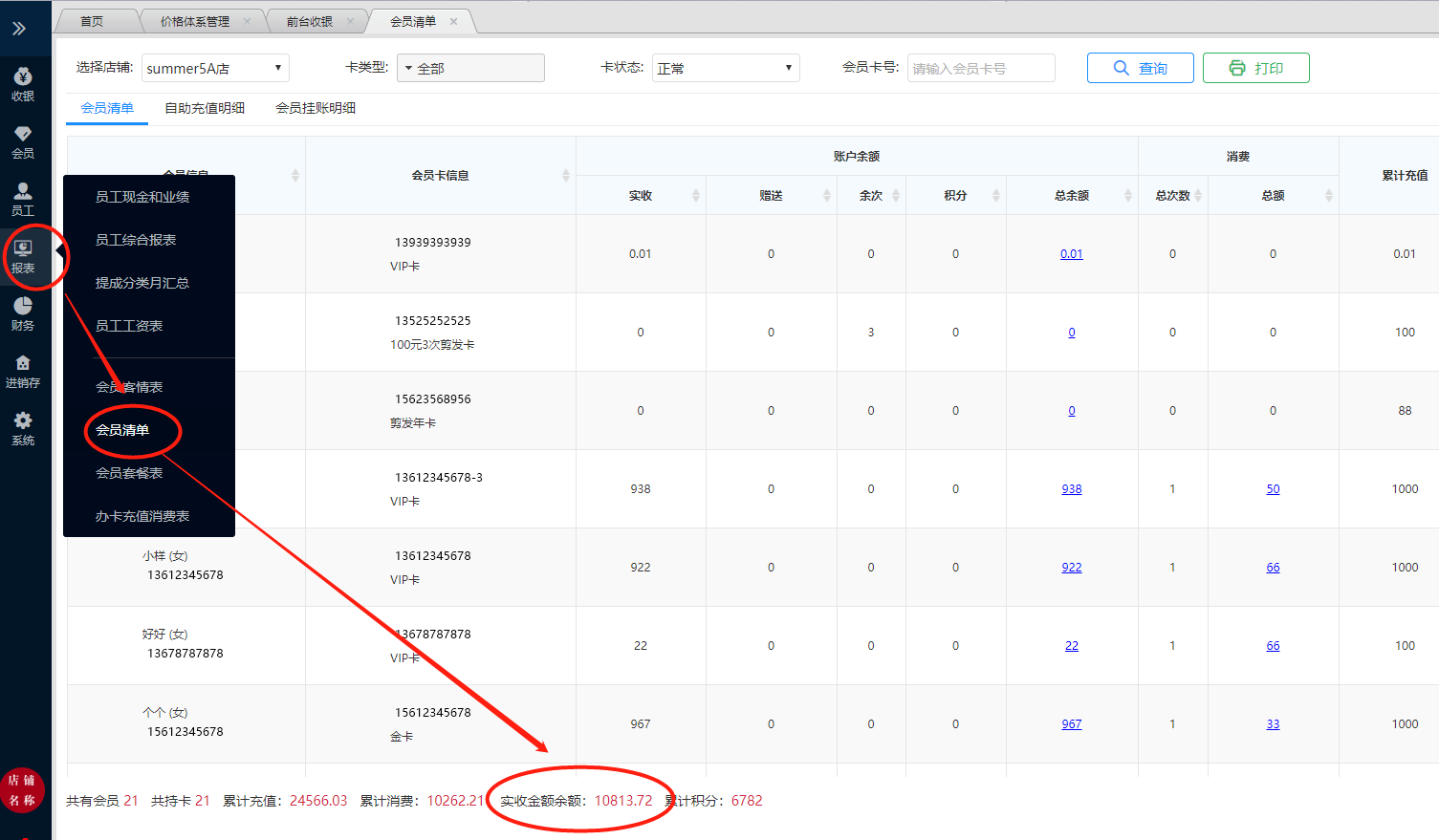The height and width of the screenshot is (840, 1439).
Task: Click member name 好好 (女)
Action: (165, 635)
